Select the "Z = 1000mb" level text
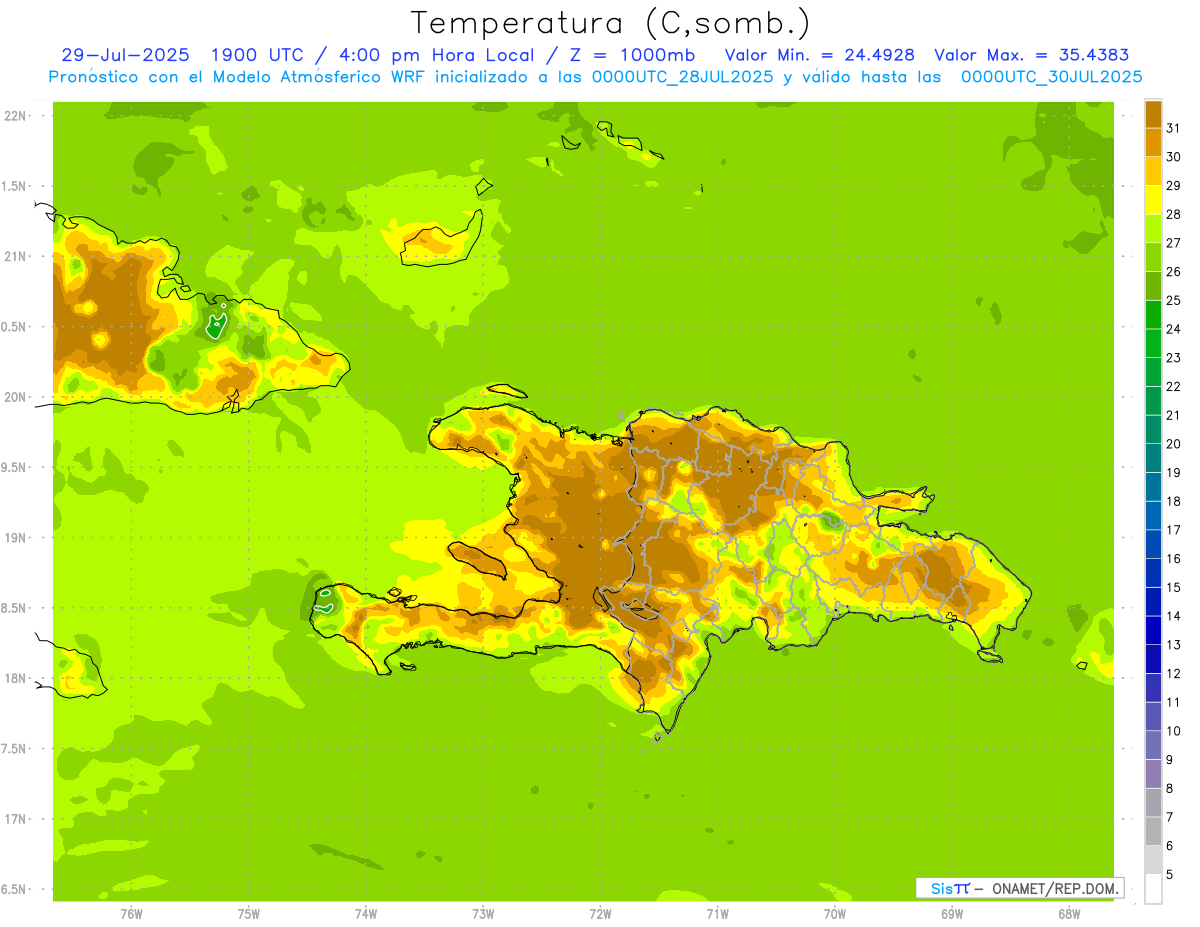The image size is (1200, 927). coord(631,55)
